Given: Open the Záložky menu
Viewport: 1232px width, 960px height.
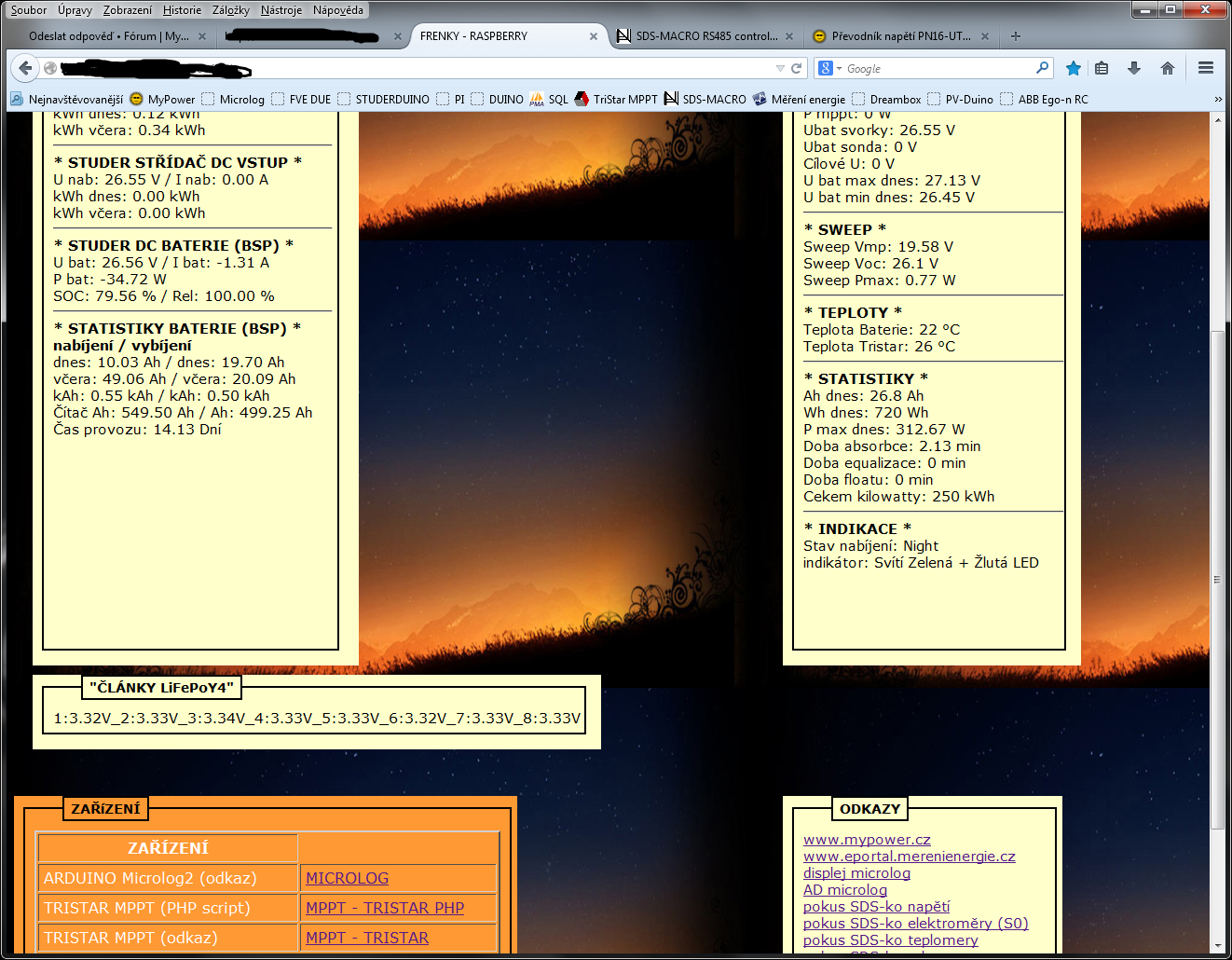Looking at the screenshot, I should click(x=231, y=10).
